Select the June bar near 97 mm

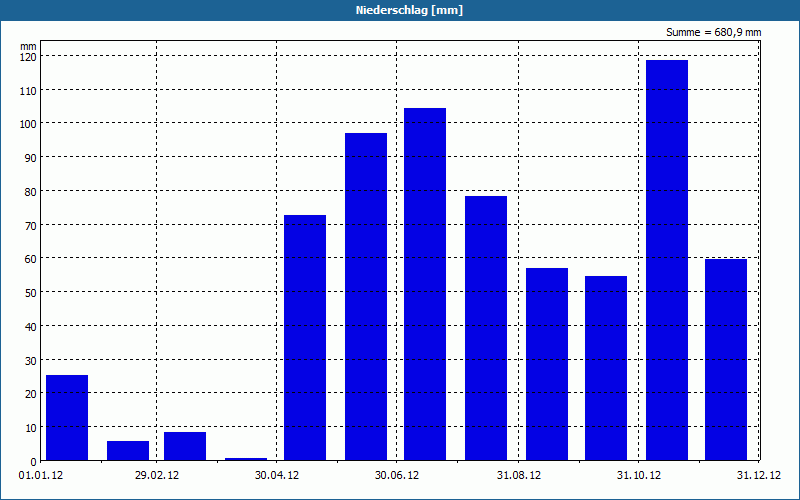click(x=366, y=297)
